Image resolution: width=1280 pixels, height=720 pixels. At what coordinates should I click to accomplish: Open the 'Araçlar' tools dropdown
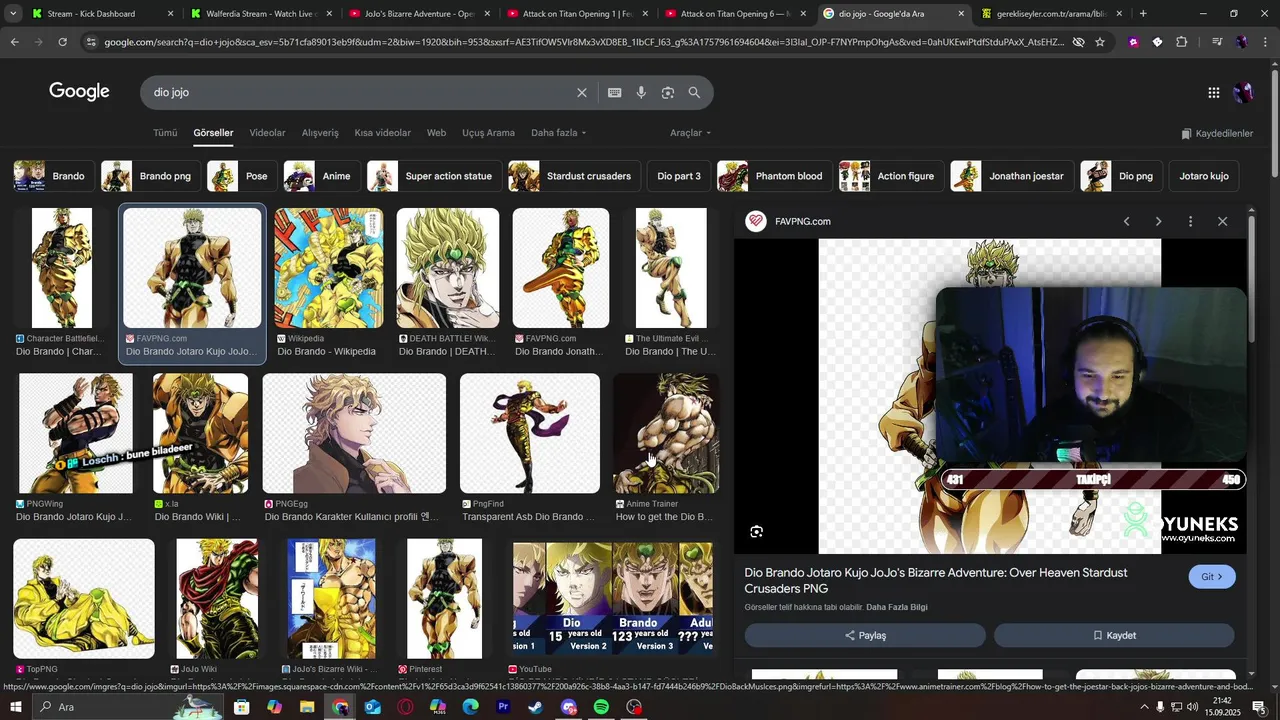(690, 133)
